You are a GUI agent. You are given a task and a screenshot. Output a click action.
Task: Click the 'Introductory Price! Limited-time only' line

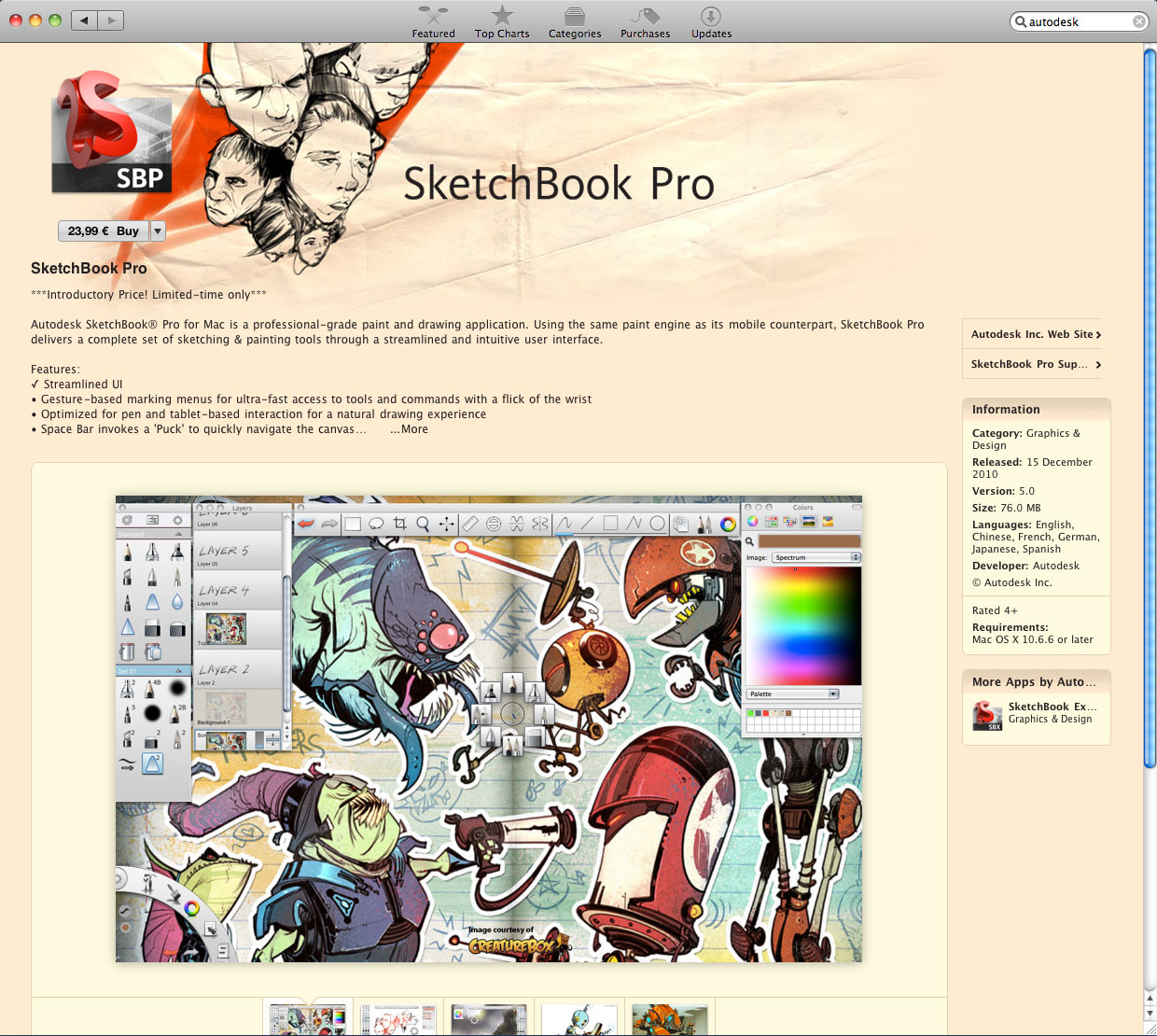tap(148, 294)
